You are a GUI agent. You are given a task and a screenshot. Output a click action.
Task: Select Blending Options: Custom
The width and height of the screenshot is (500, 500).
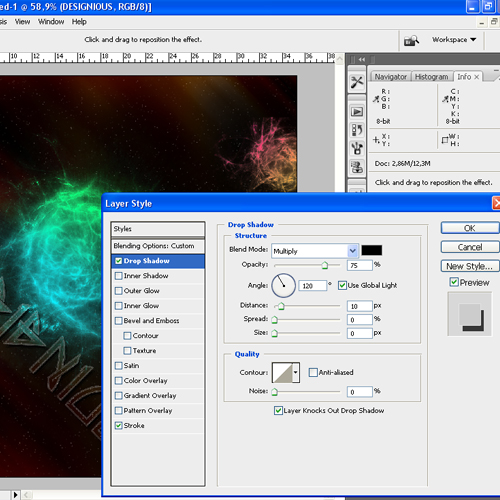158,246
